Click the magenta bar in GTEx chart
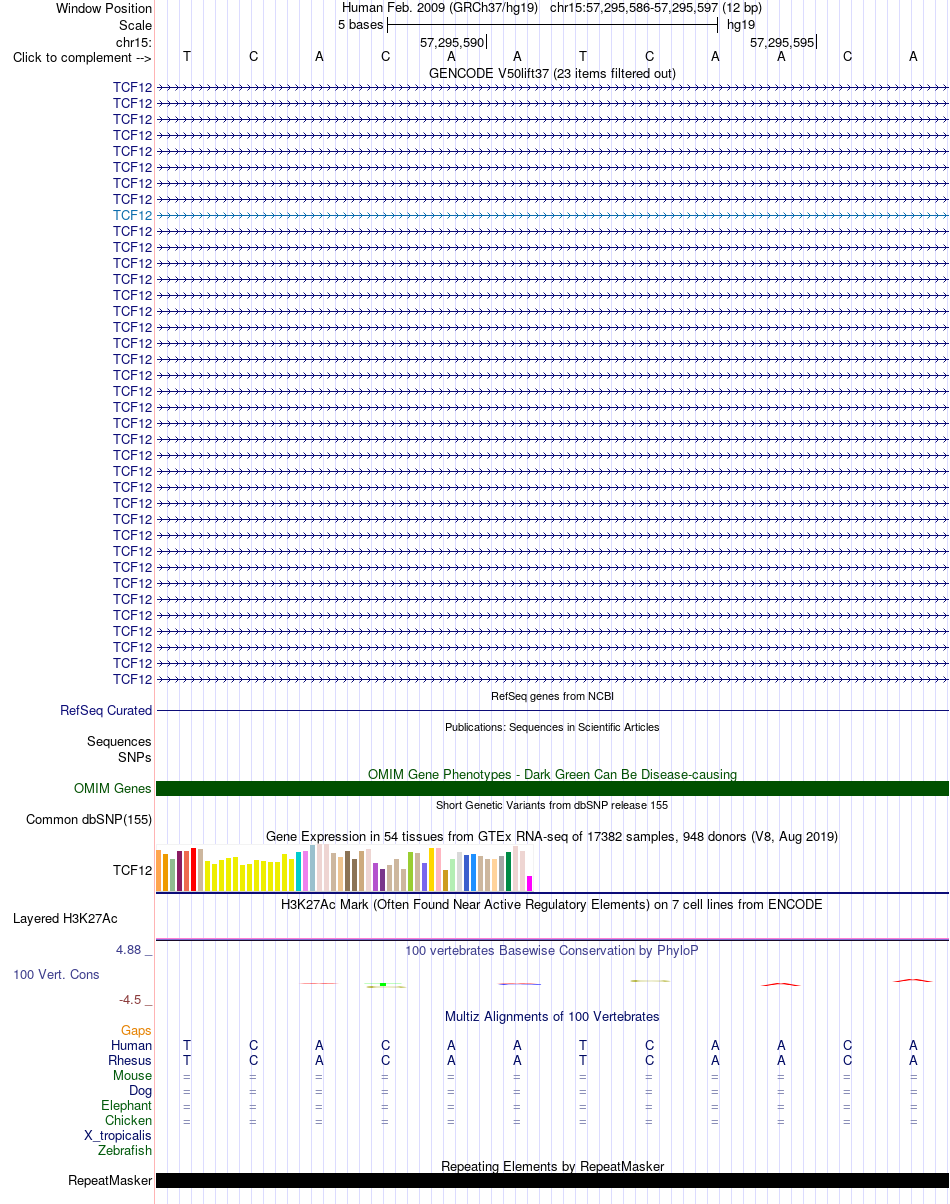Image resolution: width=950 pixels, height=1204 pixels. click(530, 883)
